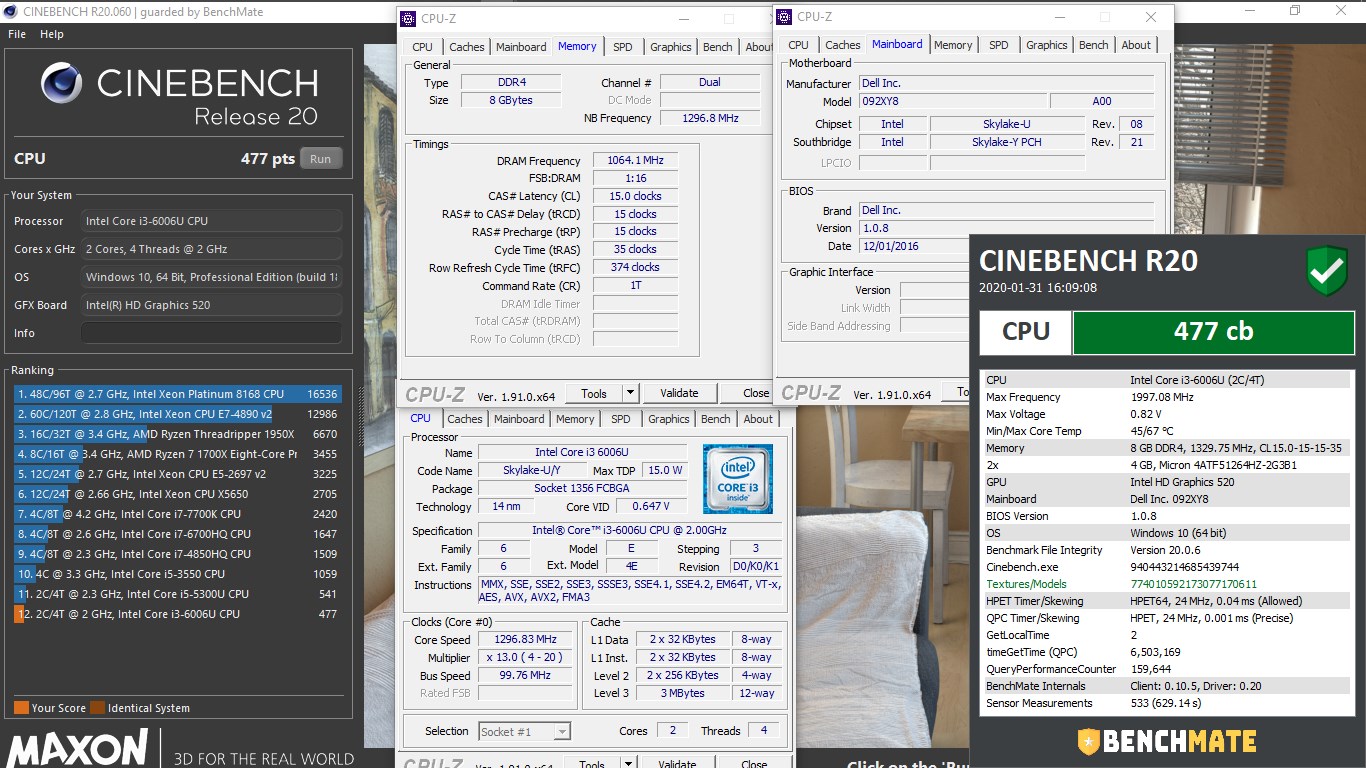Select ranking row Intel Xeon CPU E7-4890 v2
Screen dimensions: 1366x768
point(177,414)
